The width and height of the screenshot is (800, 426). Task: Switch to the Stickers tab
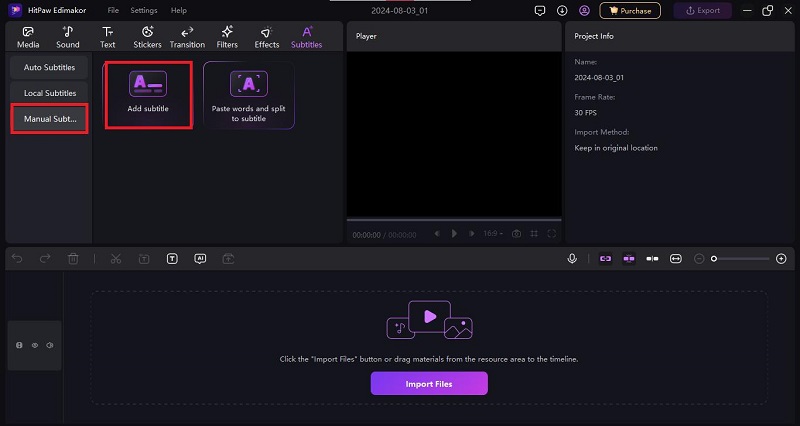[x=147, y=37]
